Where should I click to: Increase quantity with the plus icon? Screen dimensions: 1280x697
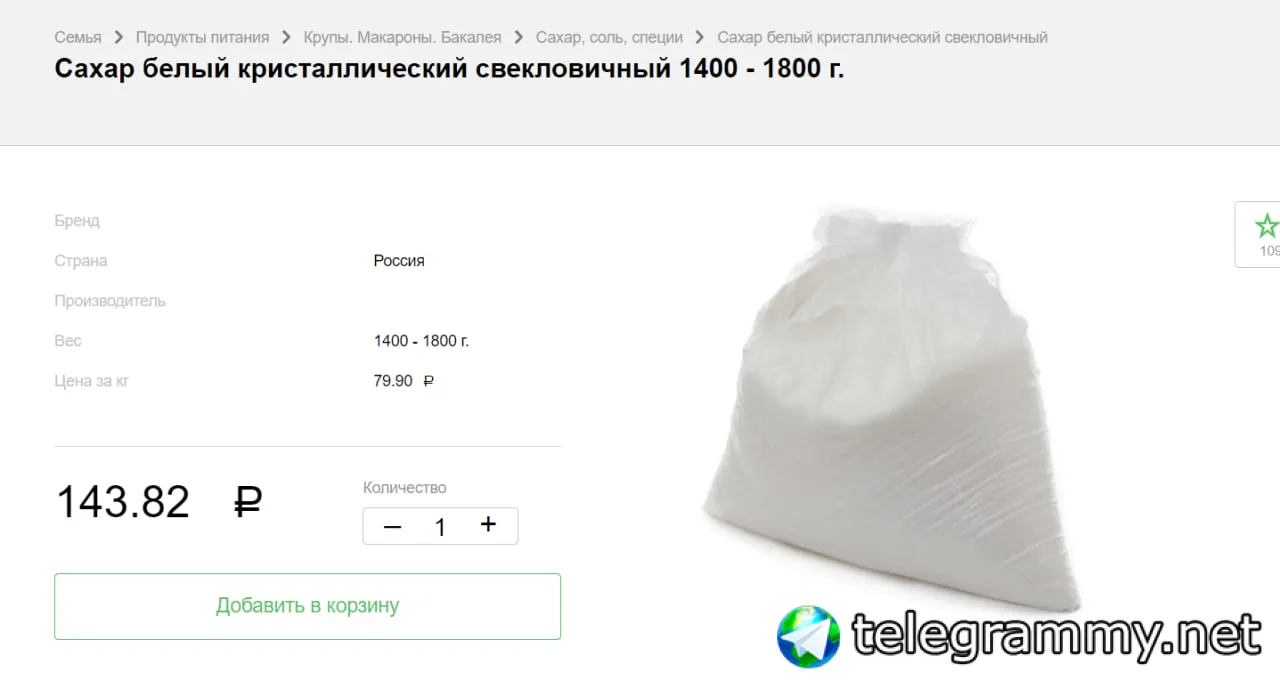[488, 525]
